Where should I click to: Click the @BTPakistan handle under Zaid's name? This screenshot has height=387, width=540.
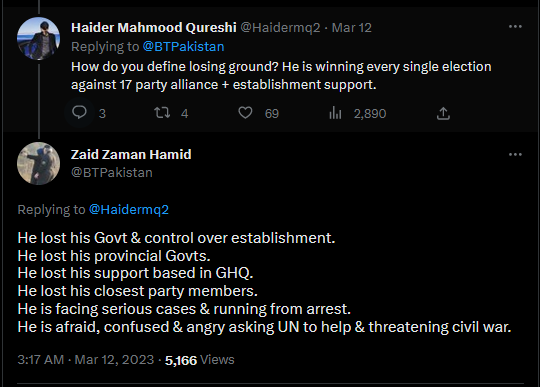pos(112,172)
